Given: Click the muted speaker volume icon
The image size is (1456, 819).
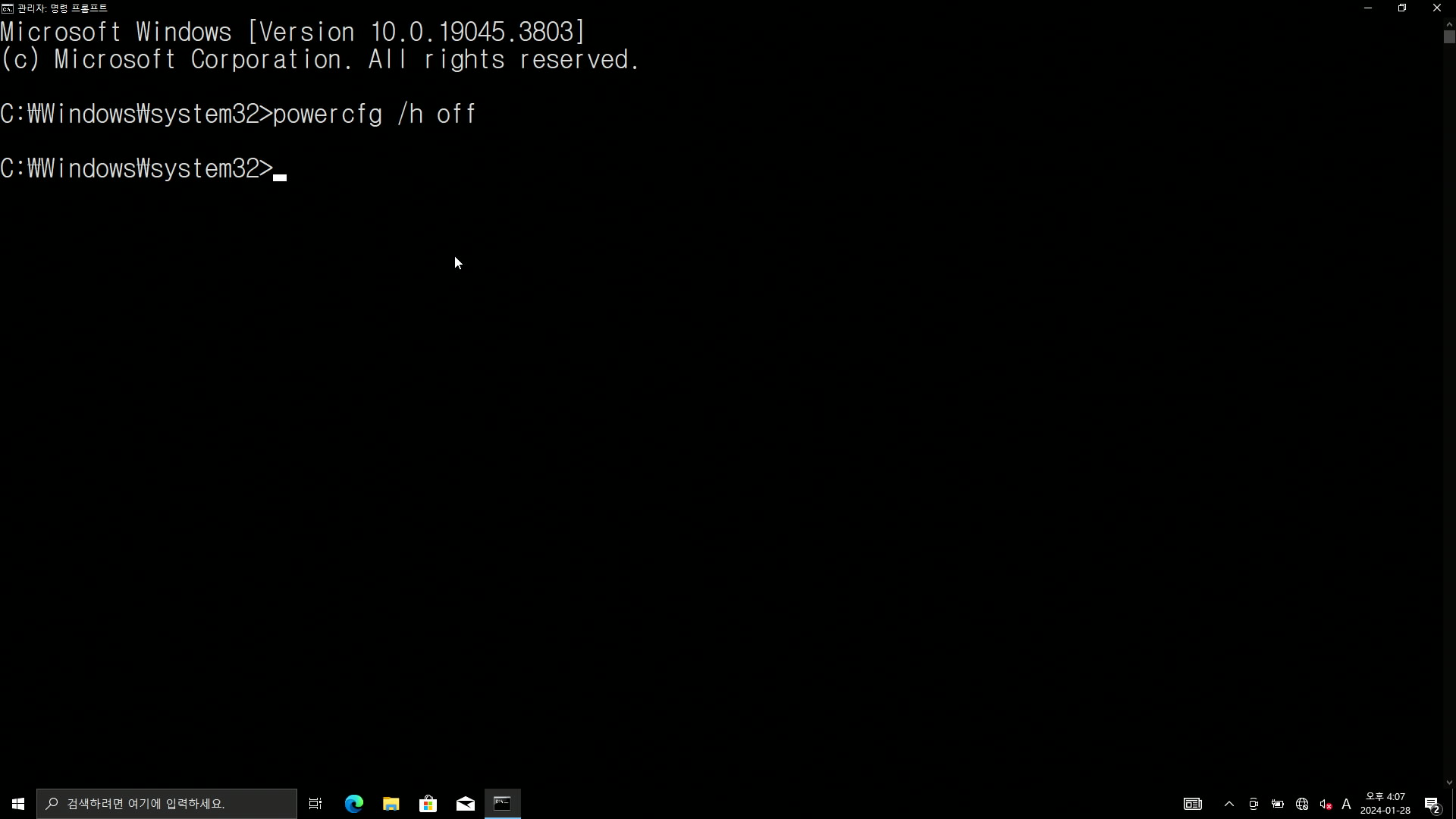Looking at the screenshot, I should 1326,804.
